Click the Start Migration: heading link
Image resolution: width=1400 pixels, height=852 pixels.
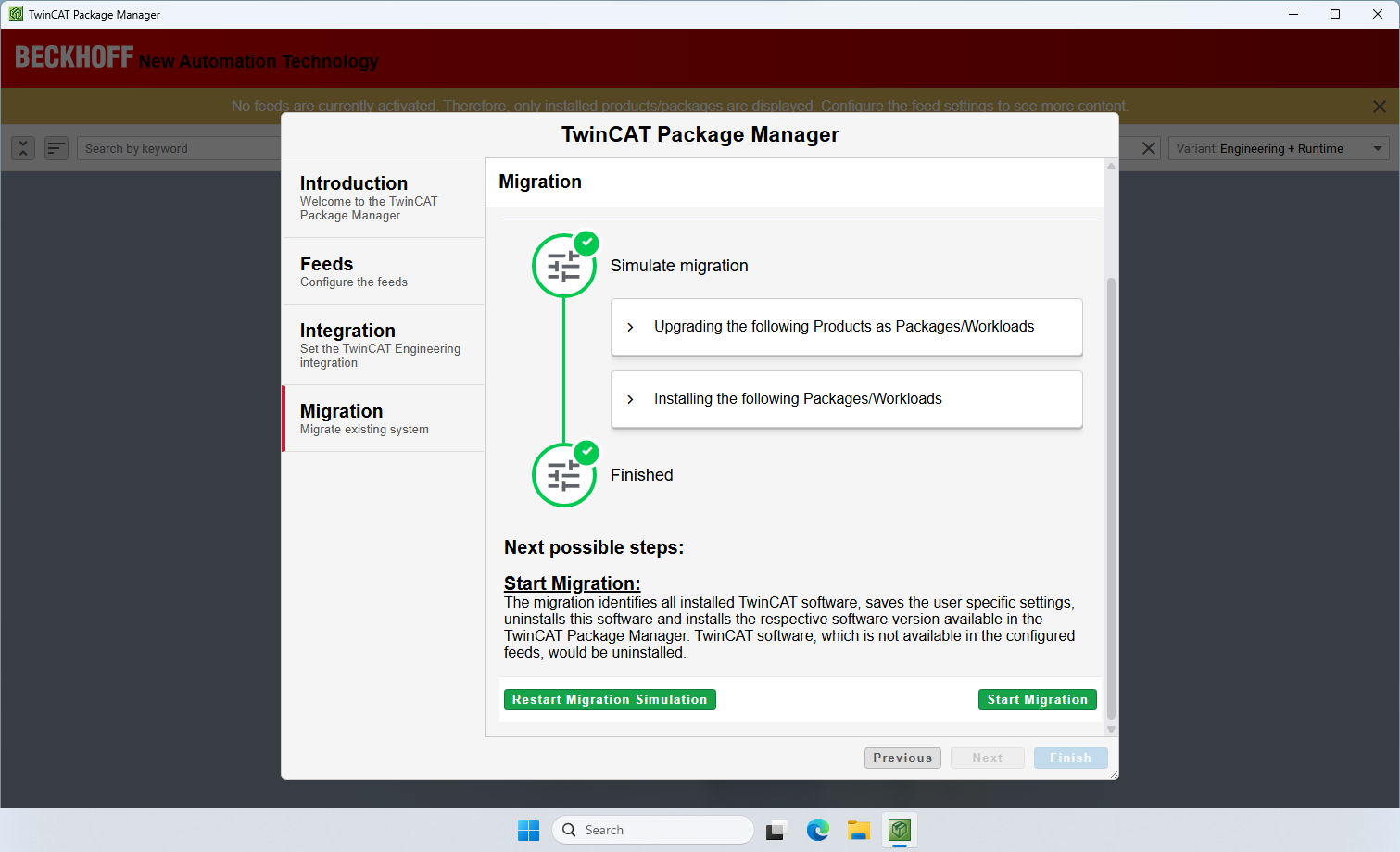tap(572, 583)
